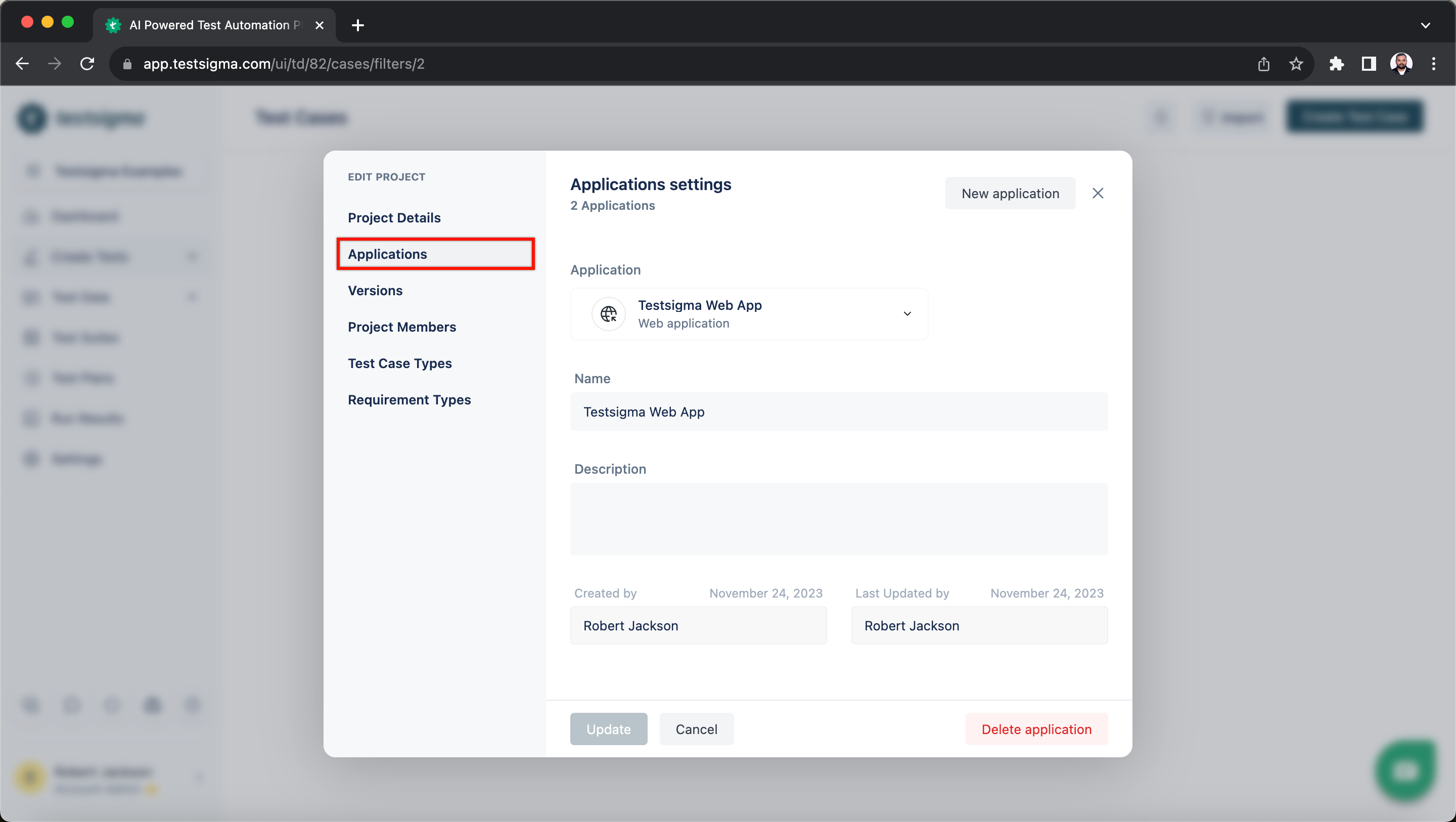Click the Settings navigation icon
The height and width of the screenshot is (822, 1456).
pyautogui.click(x=31, y=458)
